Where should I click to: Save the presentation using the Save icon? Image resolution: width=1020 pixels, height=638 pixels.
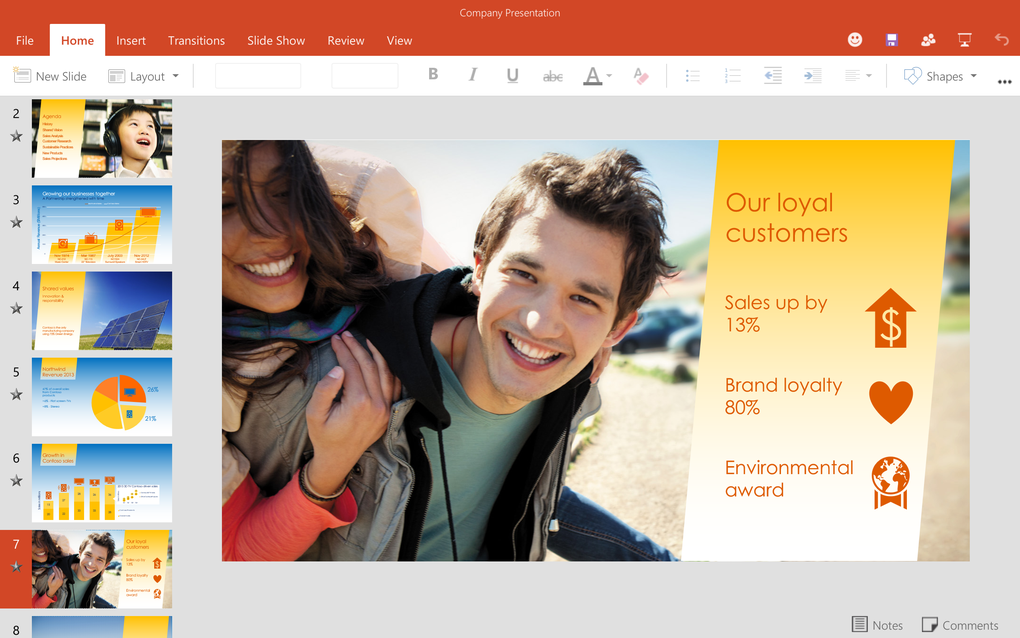891,39
